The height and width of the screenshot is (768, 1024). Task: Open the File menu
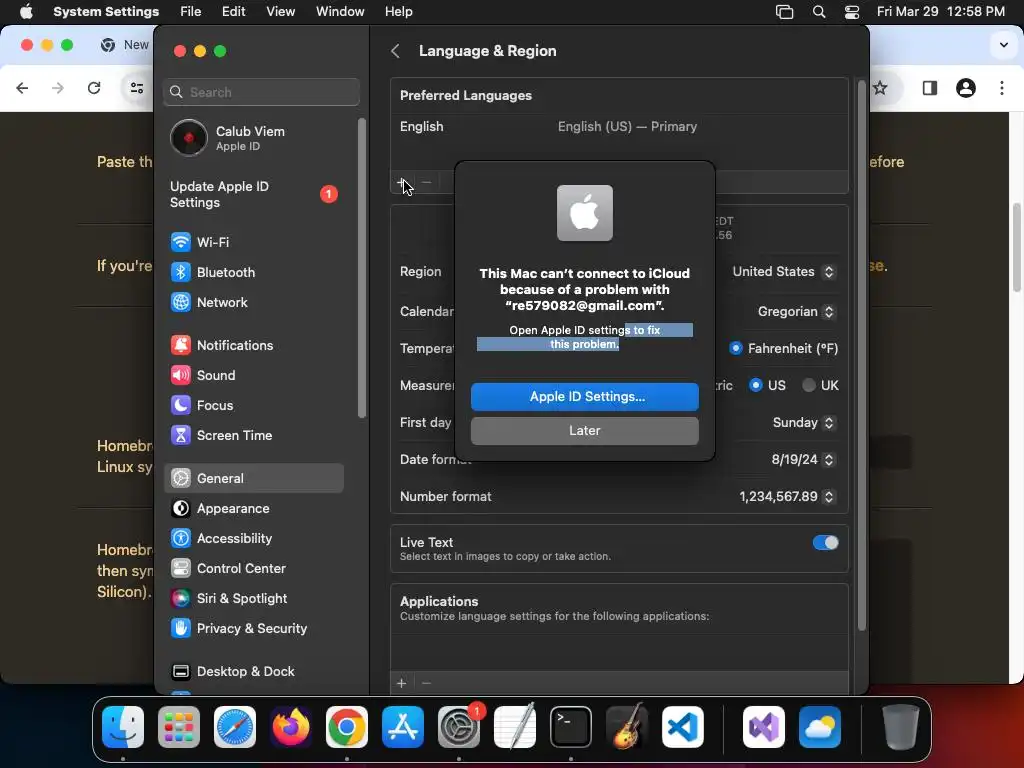tap(191, 12)
